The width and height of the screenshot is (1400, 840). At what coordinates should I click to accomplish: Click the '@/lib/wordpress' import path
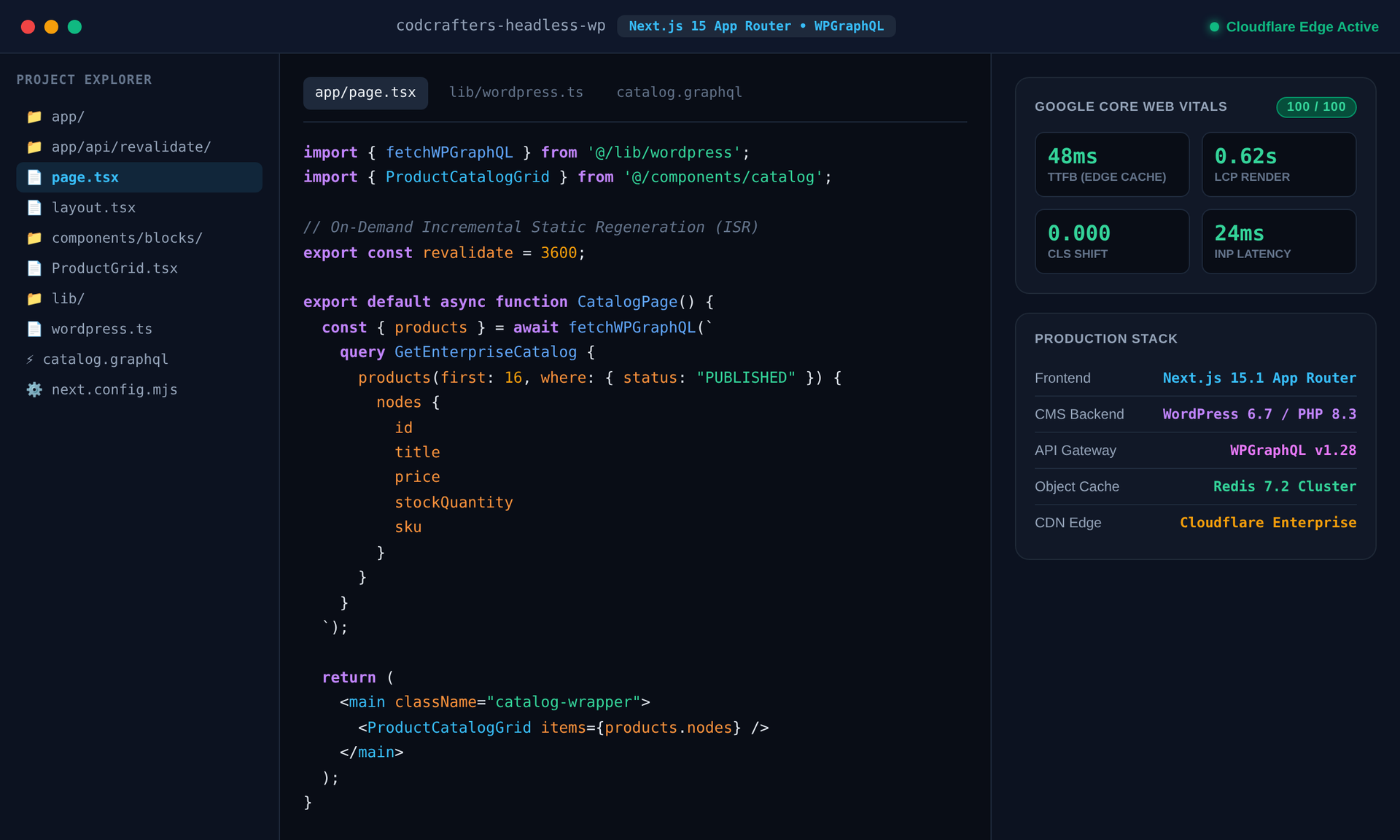pos(664,152)
